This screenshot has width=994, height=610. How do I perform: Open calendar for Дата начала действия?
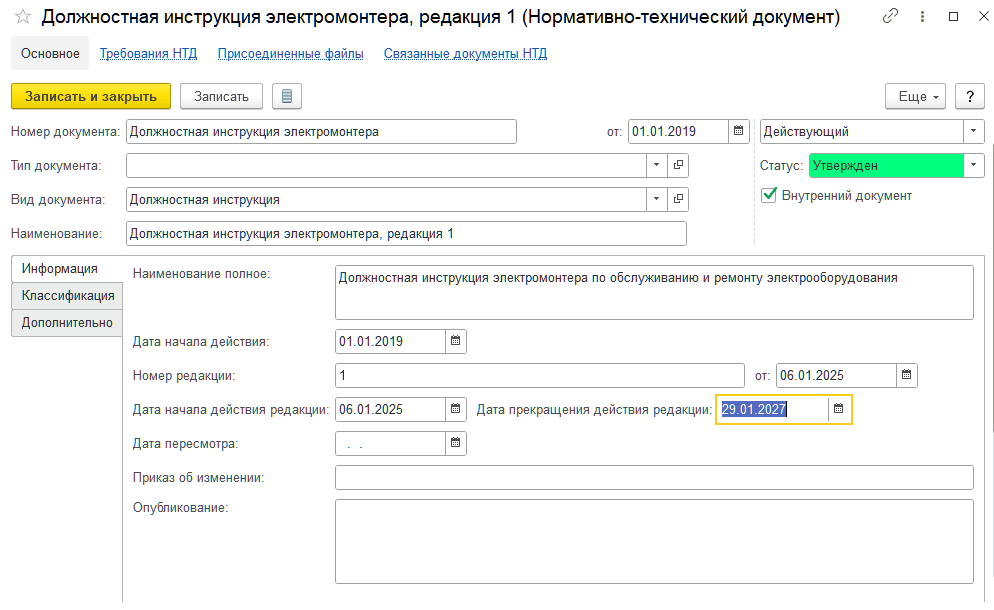point(455,341)
